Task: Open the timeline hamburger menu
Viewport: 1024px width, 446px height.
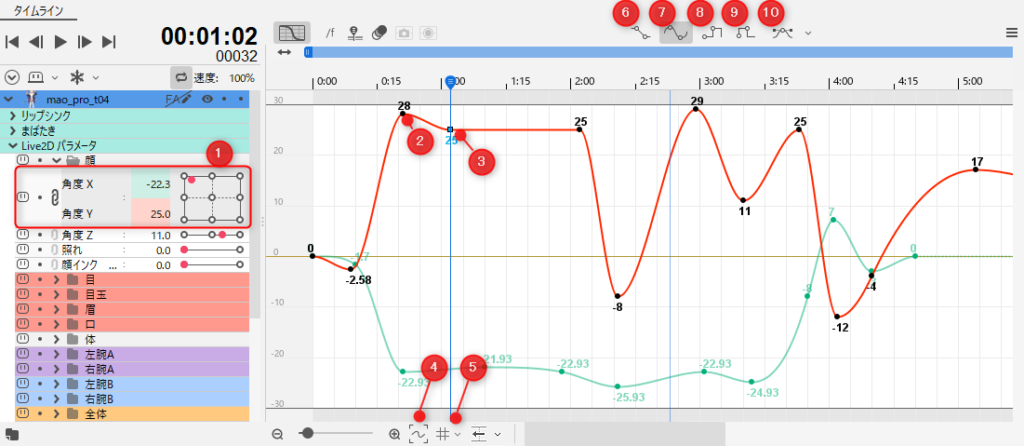Action: pos(1011,32)
